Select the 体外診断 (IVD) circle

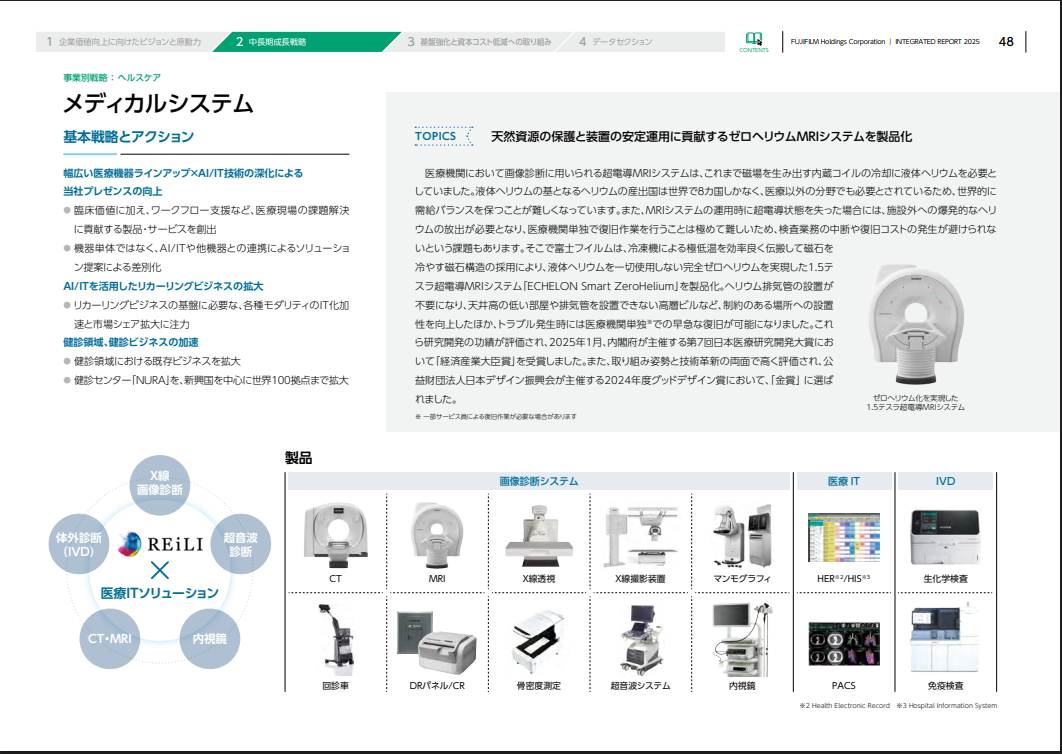click(78, 543)
